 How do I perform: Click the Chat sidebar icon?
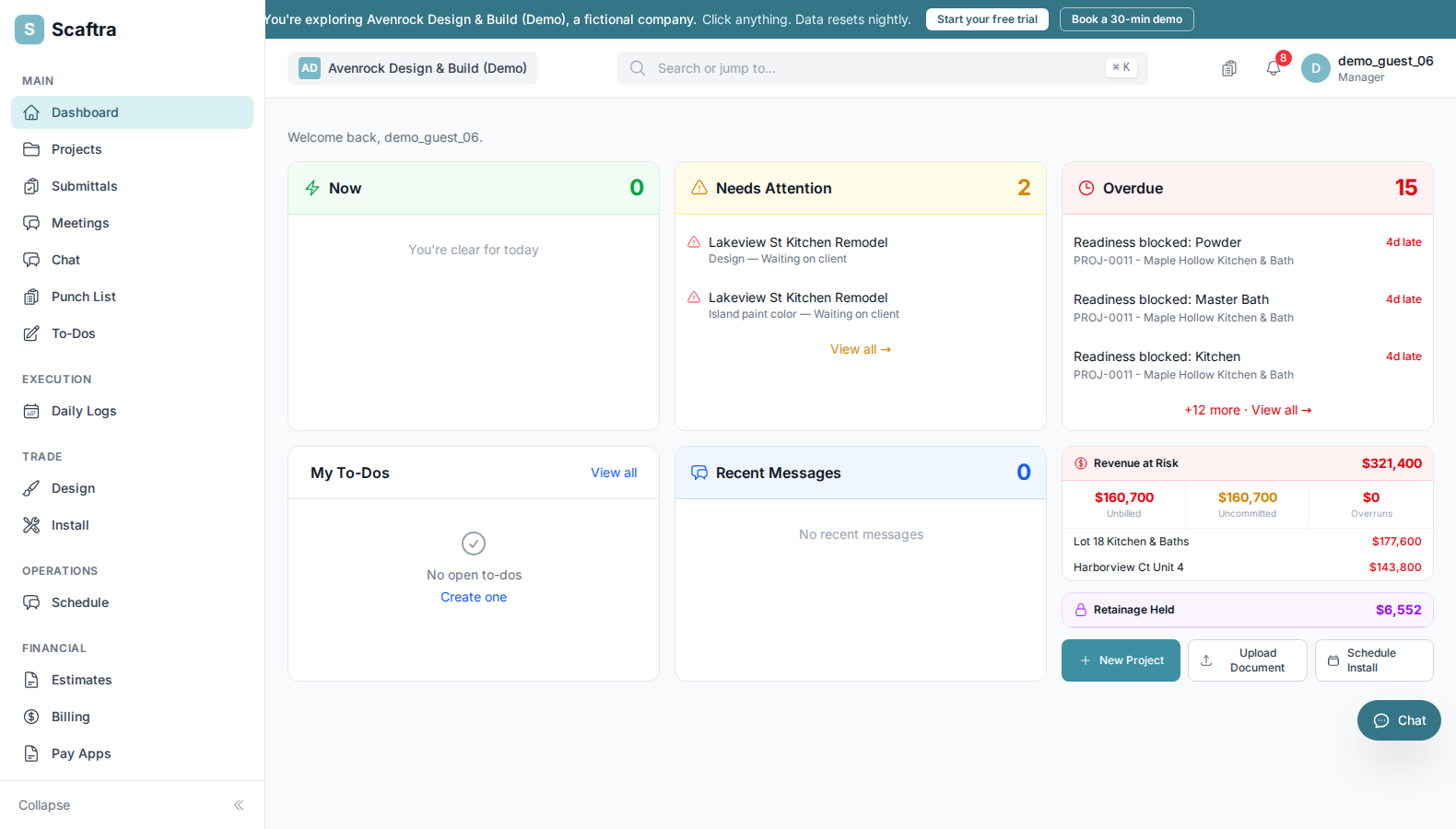pyautogui.click(x=31, y=260)
